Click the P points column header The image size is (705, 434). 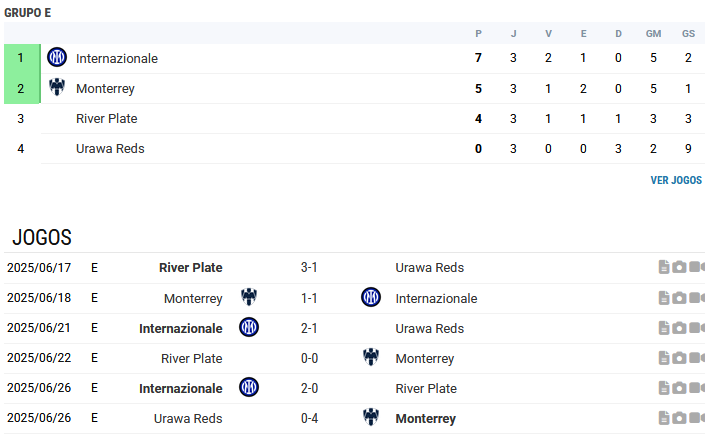(478, 34)
